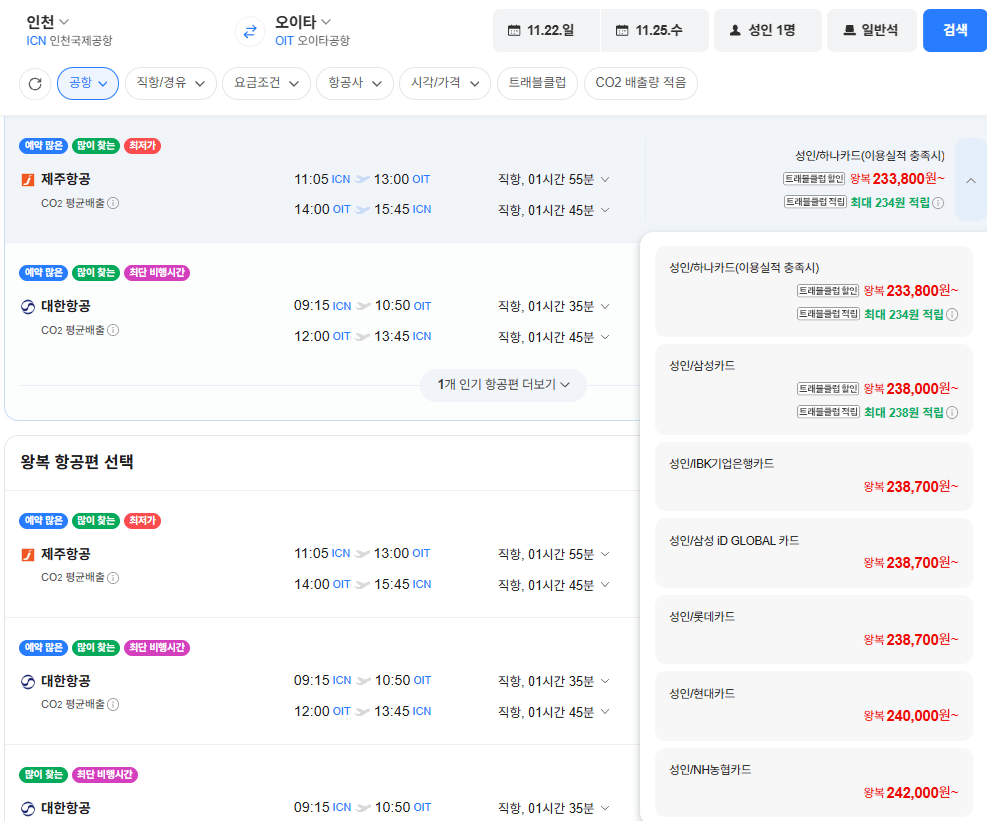
Task: Click OIT 오이타공항 label
Action: pos(312,41)
